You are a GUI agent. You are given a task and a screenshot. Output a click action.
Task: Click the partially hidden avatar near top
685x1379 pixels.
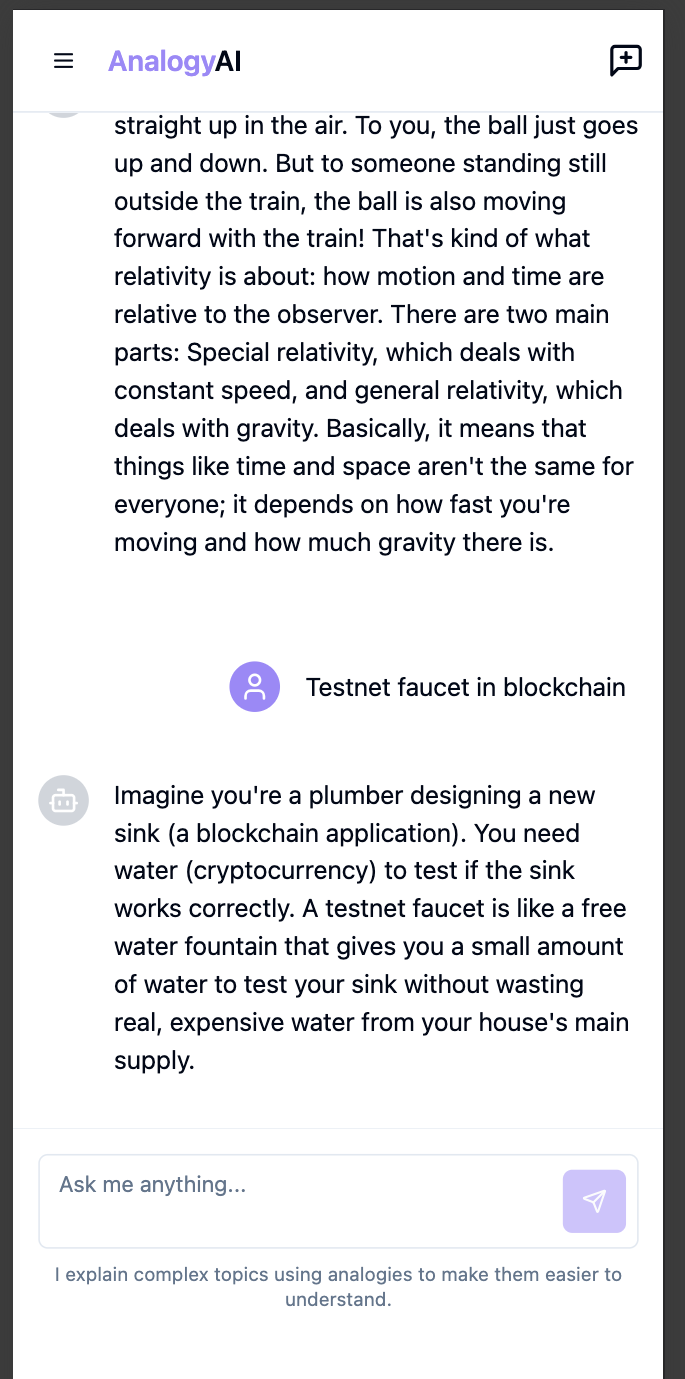tap(64, 114)
